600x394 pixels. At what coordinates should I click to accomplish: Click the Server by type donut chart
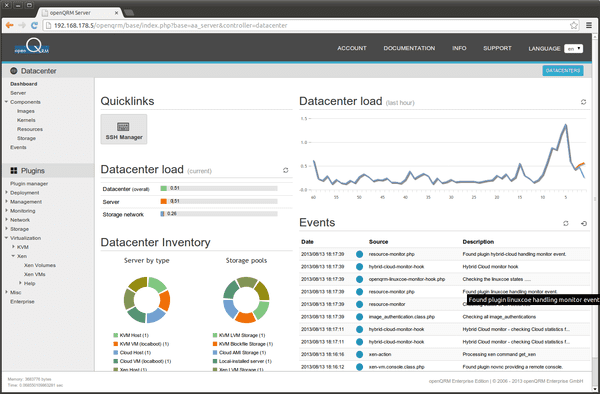pos(147,300)
